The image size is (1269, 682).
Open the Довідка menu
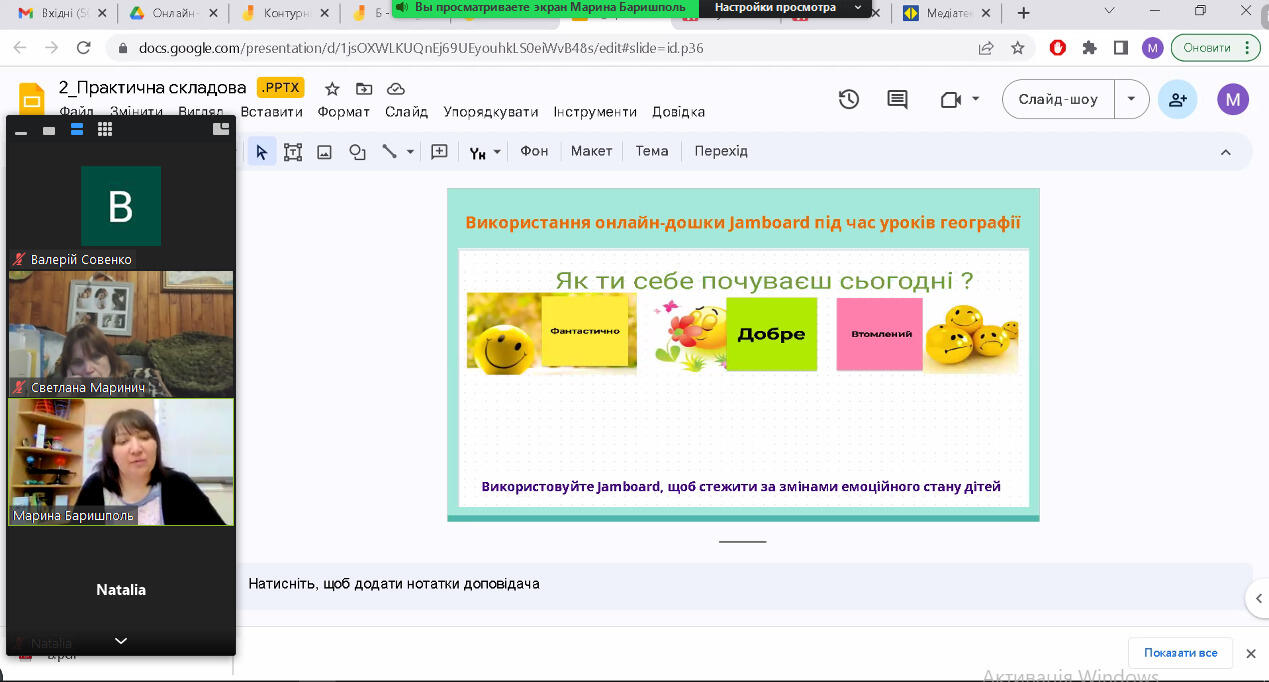pyautogui.click(x=679, y=112)
